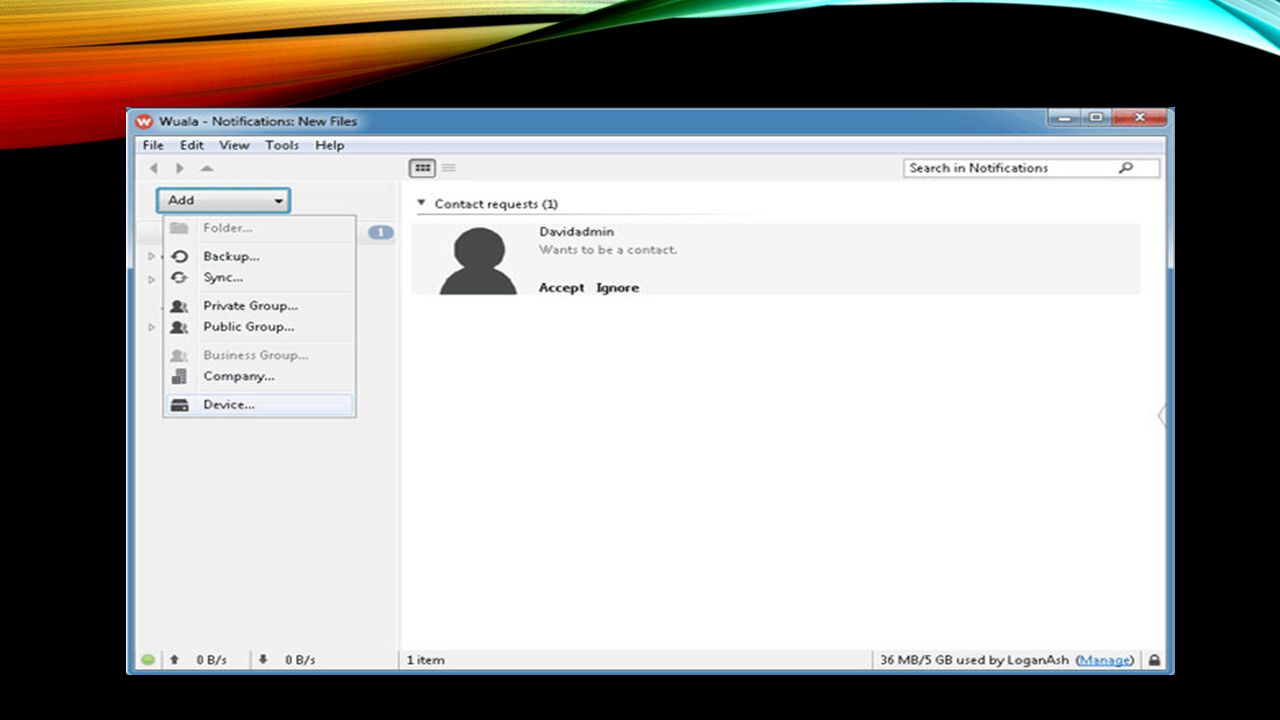Click the Private Group people icon
This screenshot has height=720, width=1280.
click(180, 306)
